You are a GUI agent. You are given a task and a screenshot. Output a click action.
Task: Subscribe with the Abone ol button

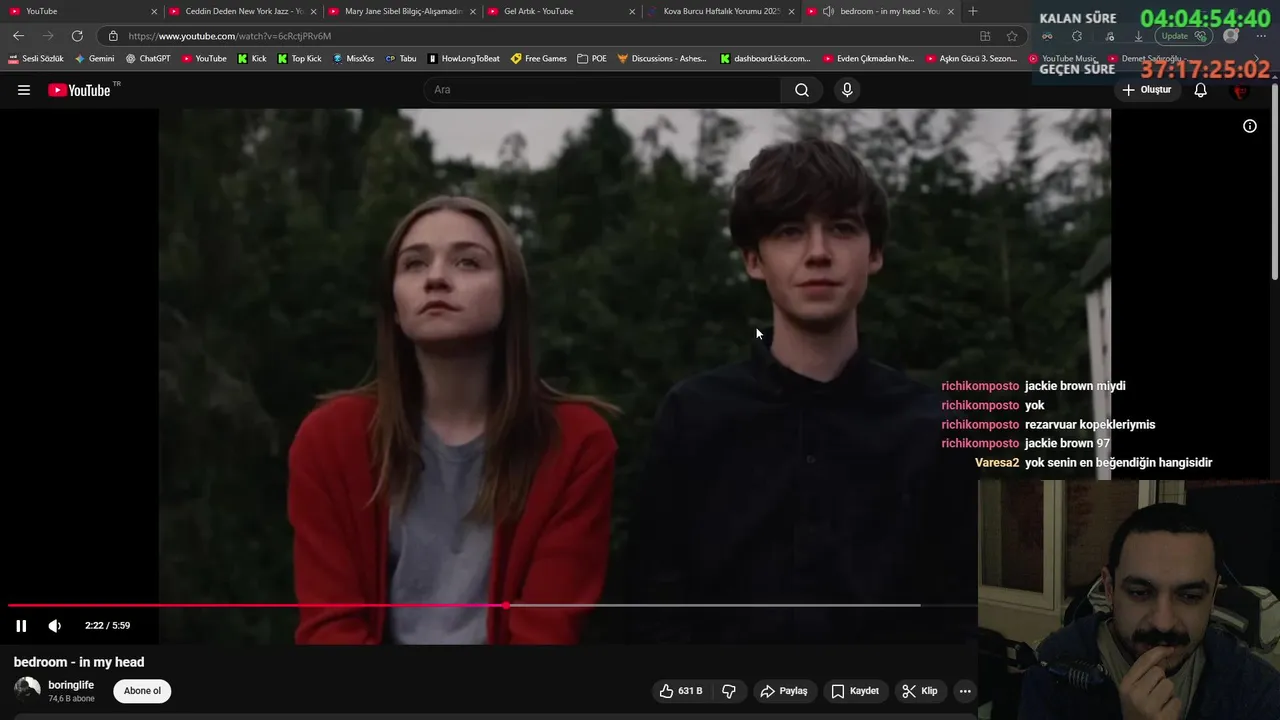click(142, 691)
